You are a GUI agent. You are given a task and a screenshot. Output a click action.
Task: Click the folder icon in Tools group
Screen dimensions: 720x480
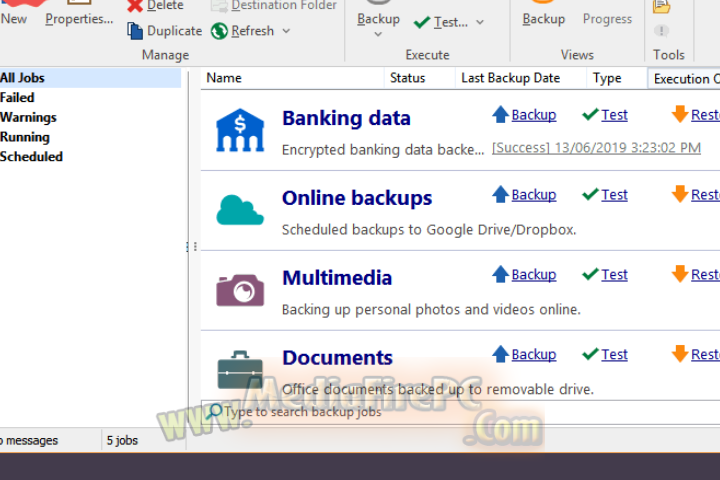coord(661,6)
